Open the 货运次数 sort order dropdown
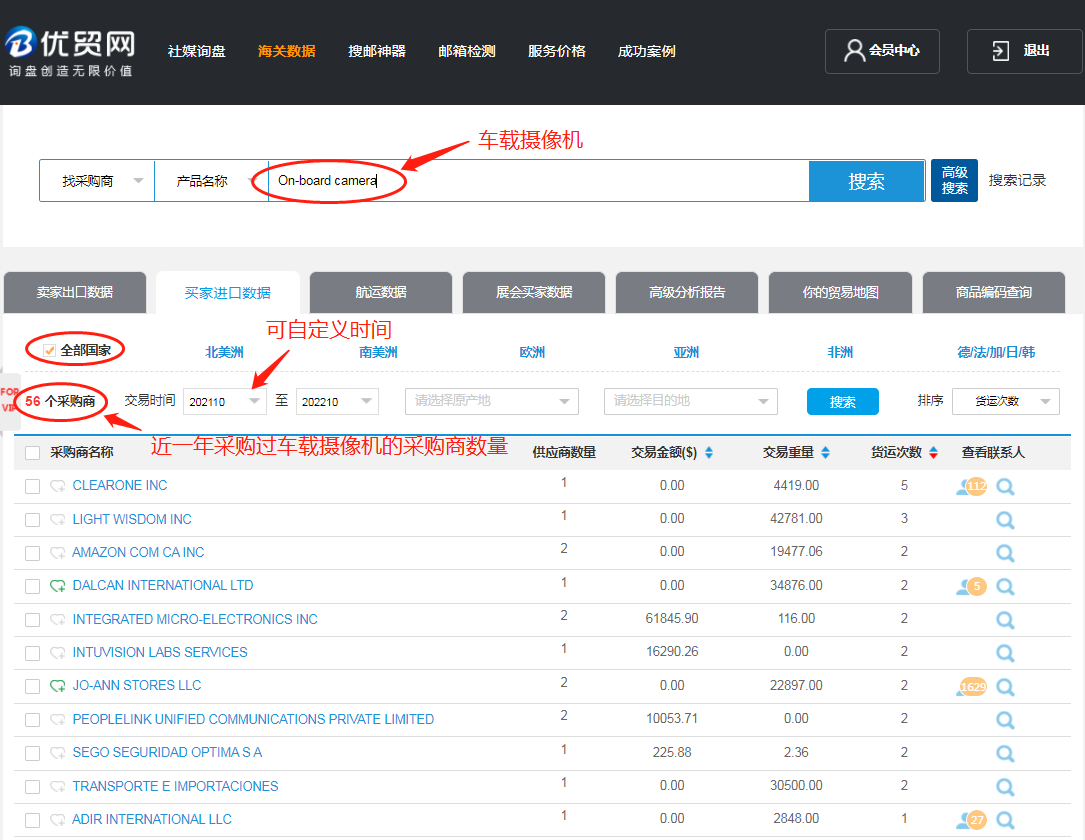The image size is (1085, 840). tap(1006, 401)
